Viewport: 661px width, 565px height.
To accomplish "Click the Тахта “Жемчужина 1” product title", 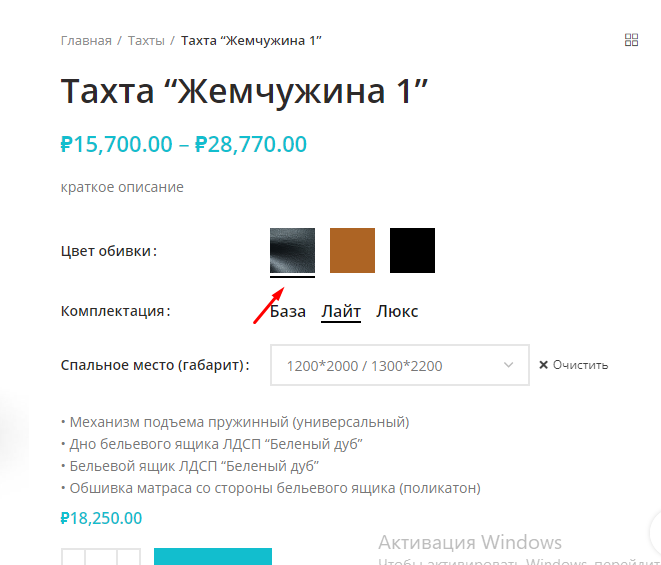I will point(245,91).
